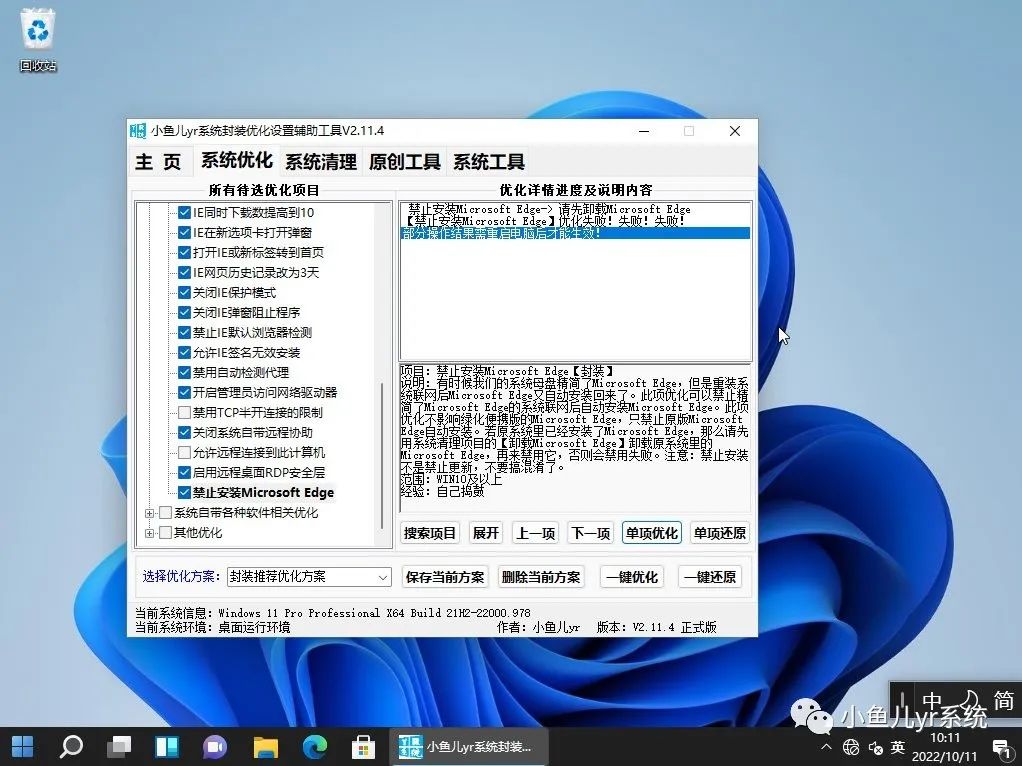Launch the Chat (Teams) taskbar icon

(216, 746)
